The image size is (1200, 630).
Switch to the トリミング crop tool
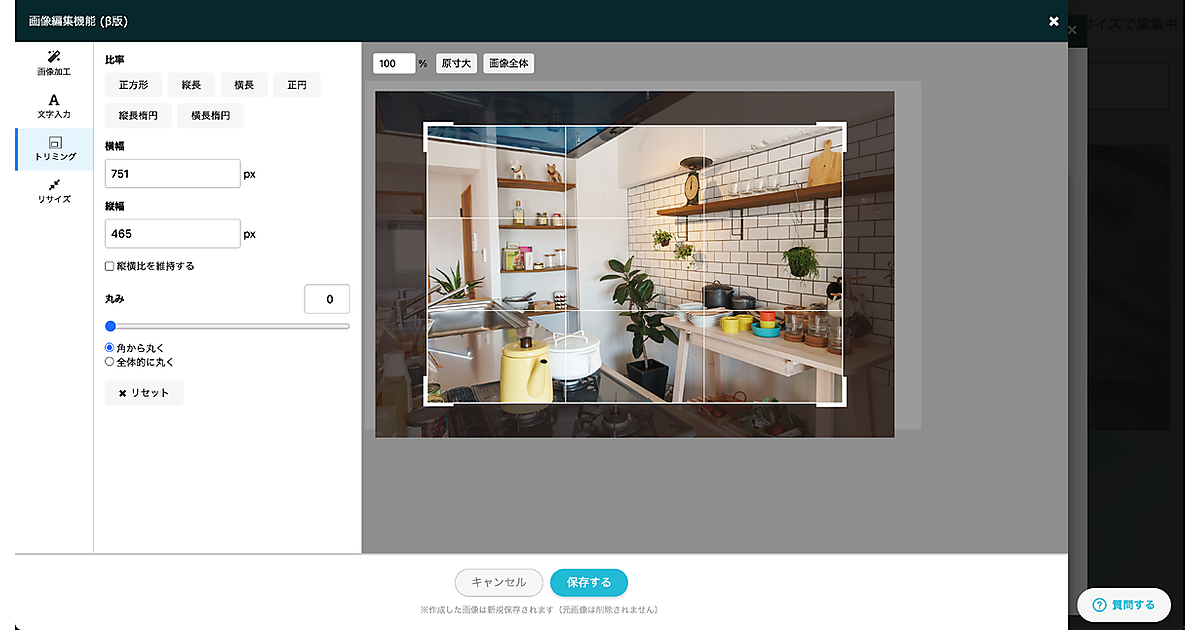click(54, 149)
